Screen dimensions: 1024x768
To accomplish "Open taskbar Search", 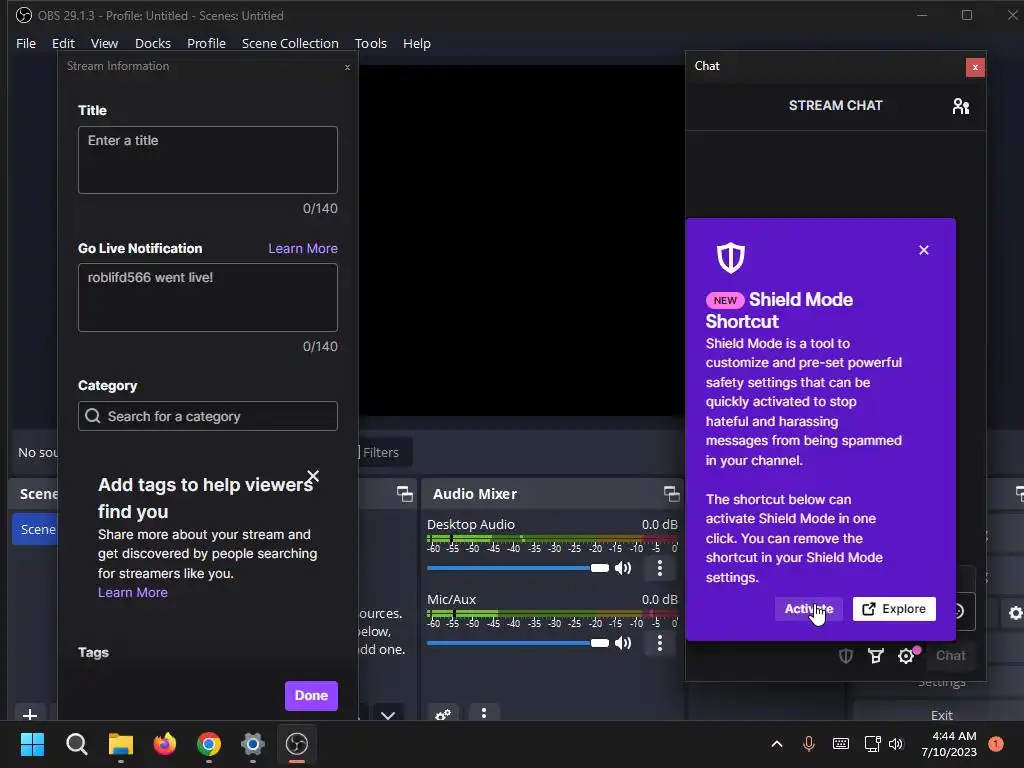I will click(x=76, y=744).
